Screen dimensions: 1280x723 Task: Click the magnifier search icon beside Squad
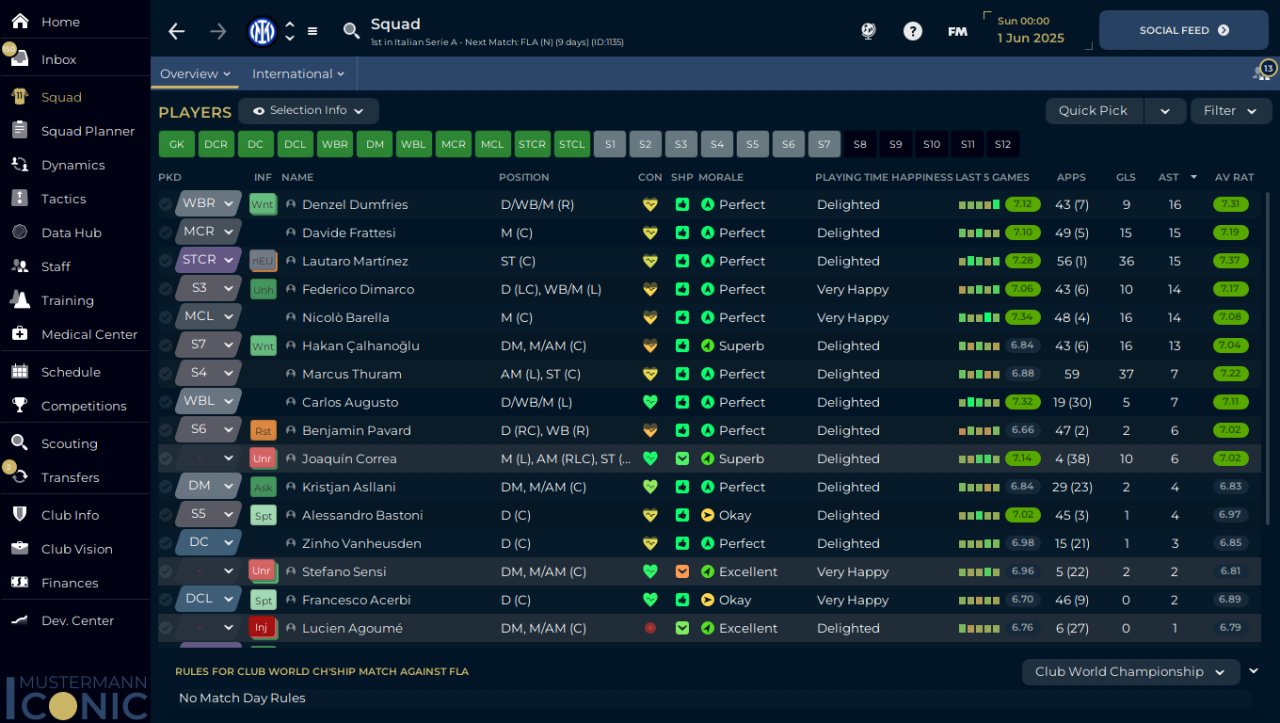point(351,31)
